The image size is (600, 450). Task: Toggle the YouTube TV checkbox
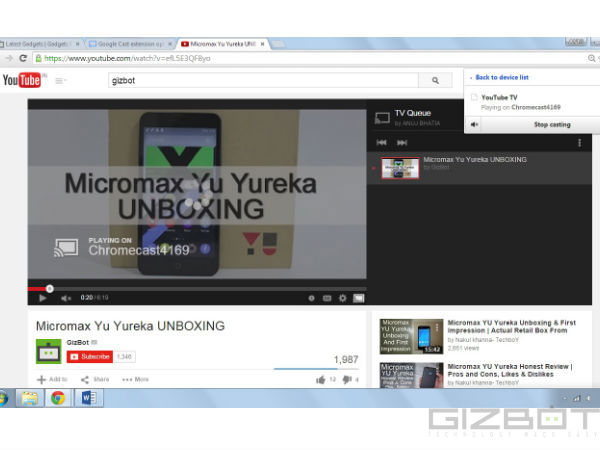pos(473,97)
